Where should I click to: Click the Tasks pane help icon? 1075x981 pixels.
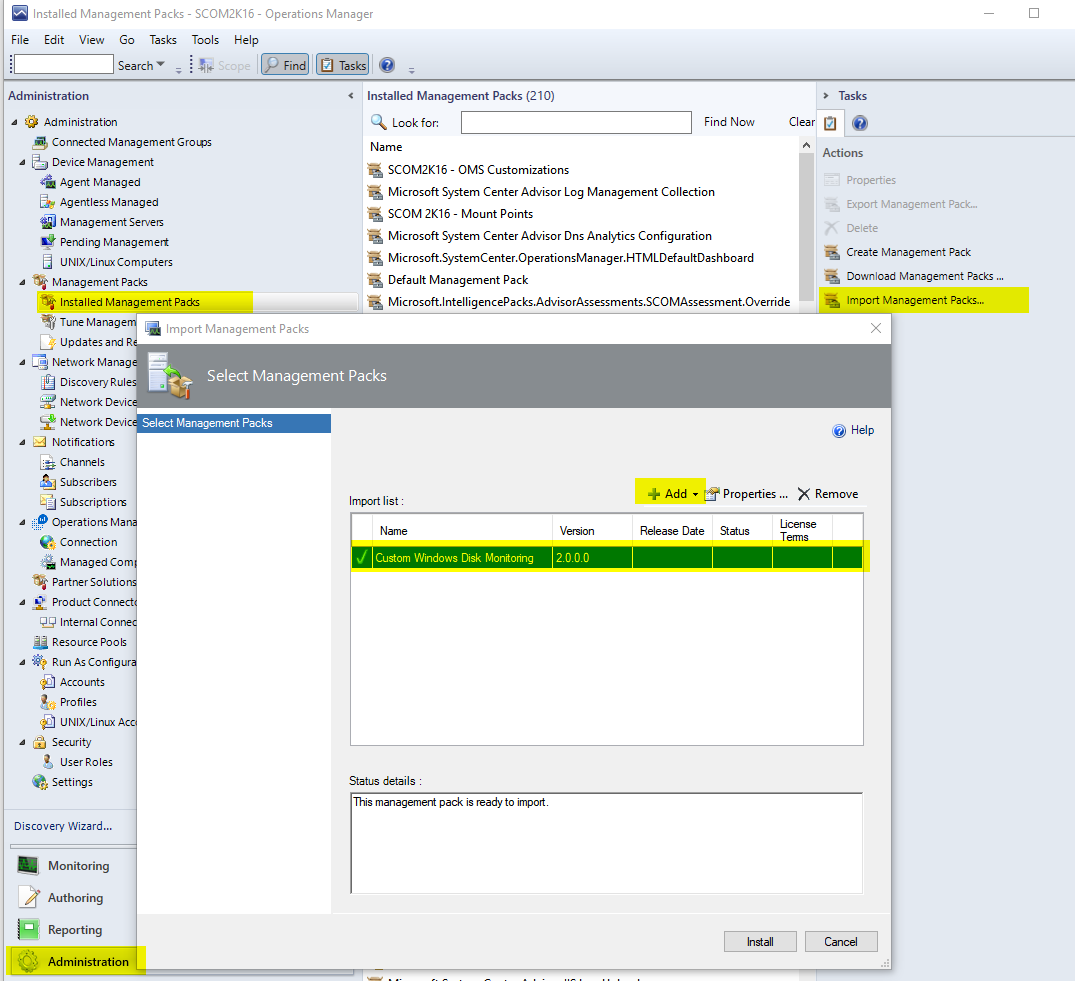coord(860,123)
